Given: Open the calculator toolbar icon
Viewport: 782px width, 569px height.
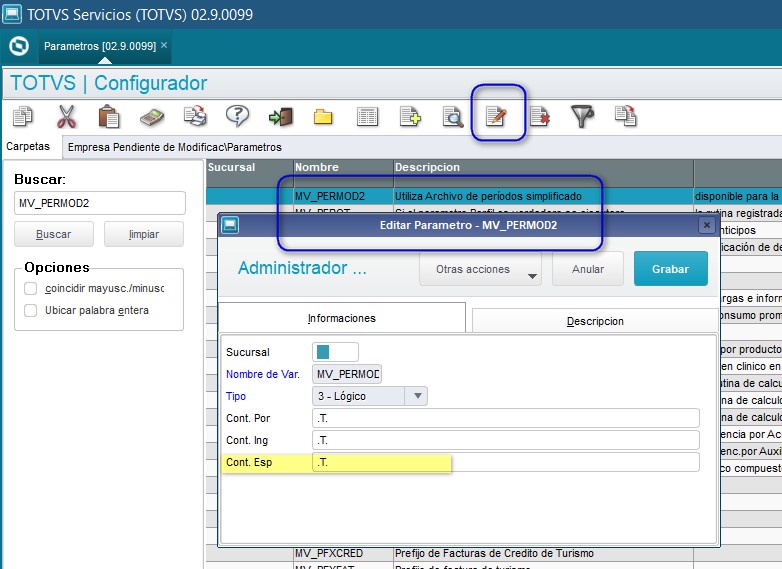Looking at the screenshot, I should [x=152, y=117].
